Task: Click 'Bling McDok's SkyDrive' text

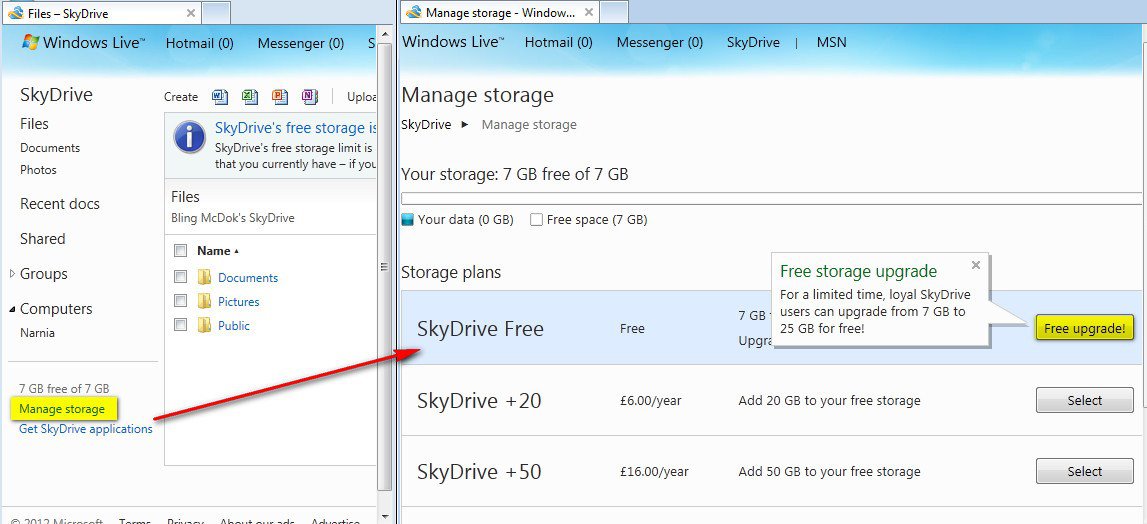Action: pos(233,218)
